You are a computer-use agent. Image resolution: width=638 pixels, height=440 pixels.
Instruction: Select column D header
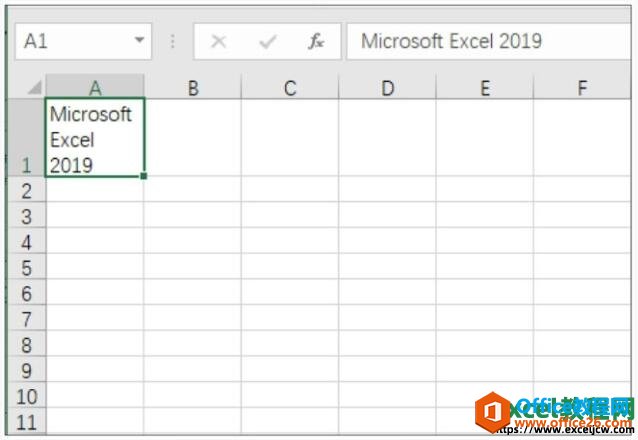click(x=387, y=87)
